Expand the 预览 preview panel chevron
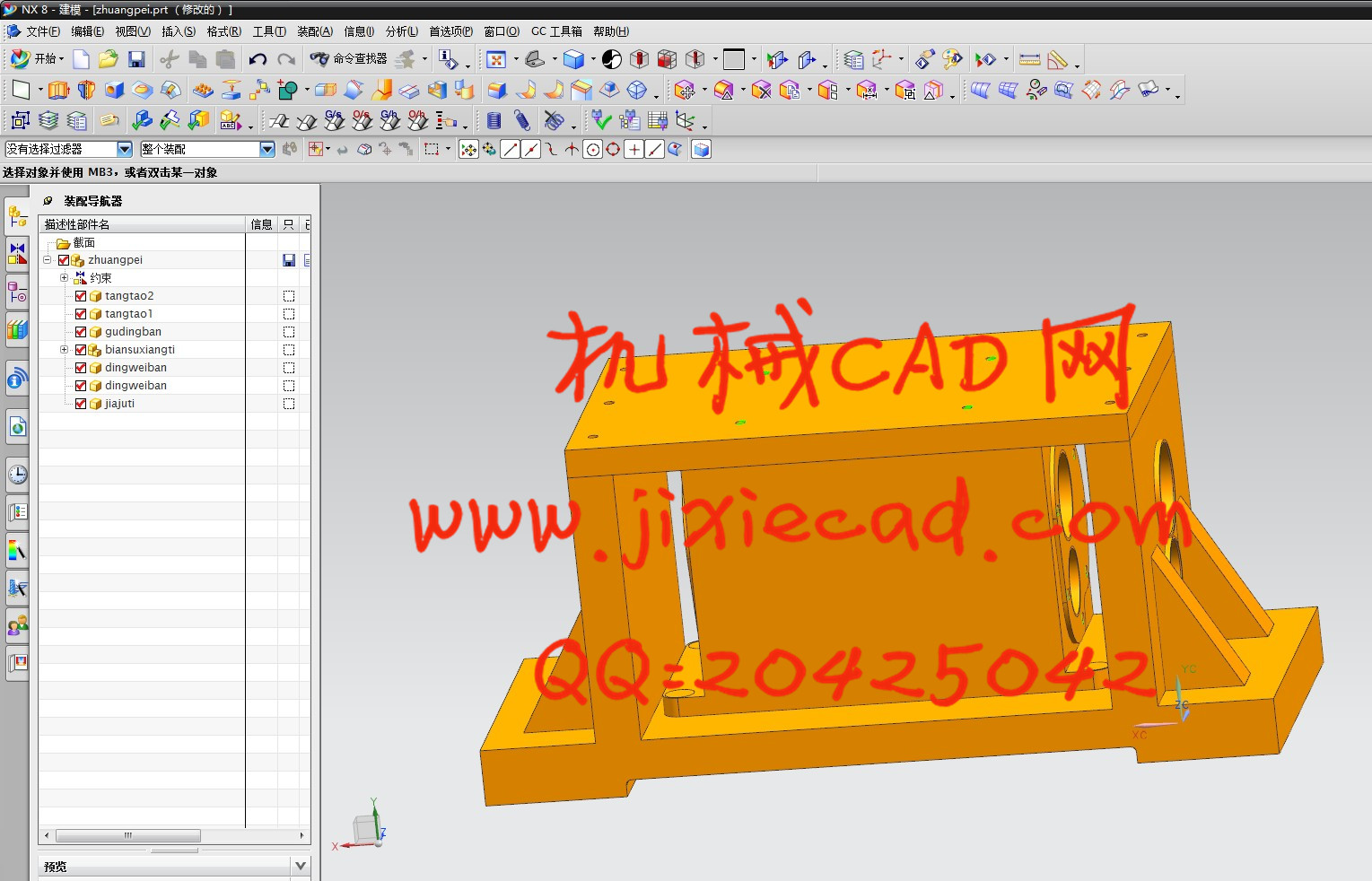Viewport: 1372px width, 881px height. [x=301, y=866]
